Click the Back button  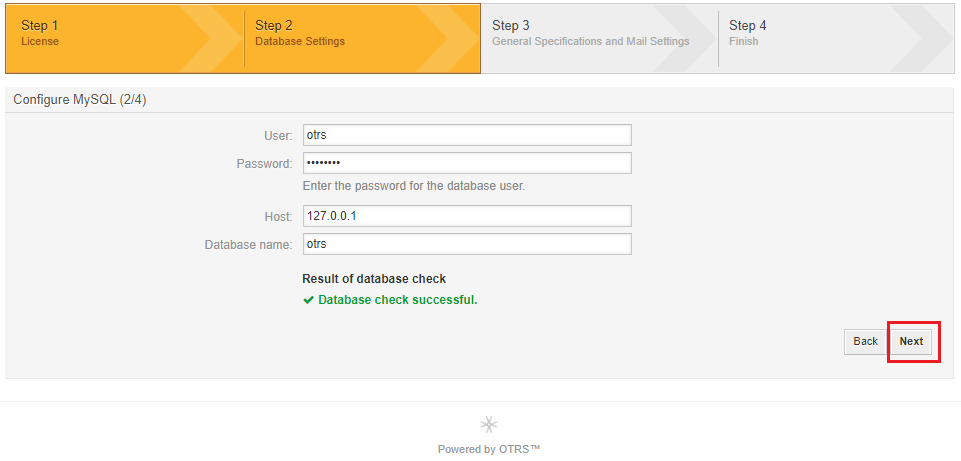point(865,341)
